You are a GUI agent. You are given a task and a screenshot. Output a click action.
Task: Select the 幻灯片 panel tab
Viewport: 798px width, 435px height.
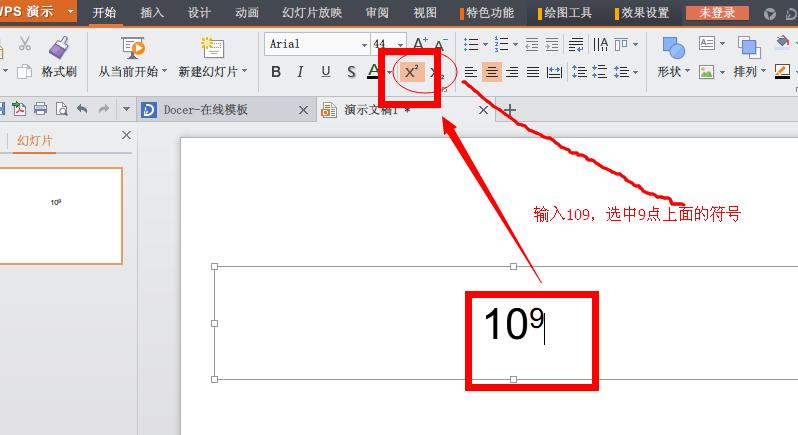tap(34, 140)
